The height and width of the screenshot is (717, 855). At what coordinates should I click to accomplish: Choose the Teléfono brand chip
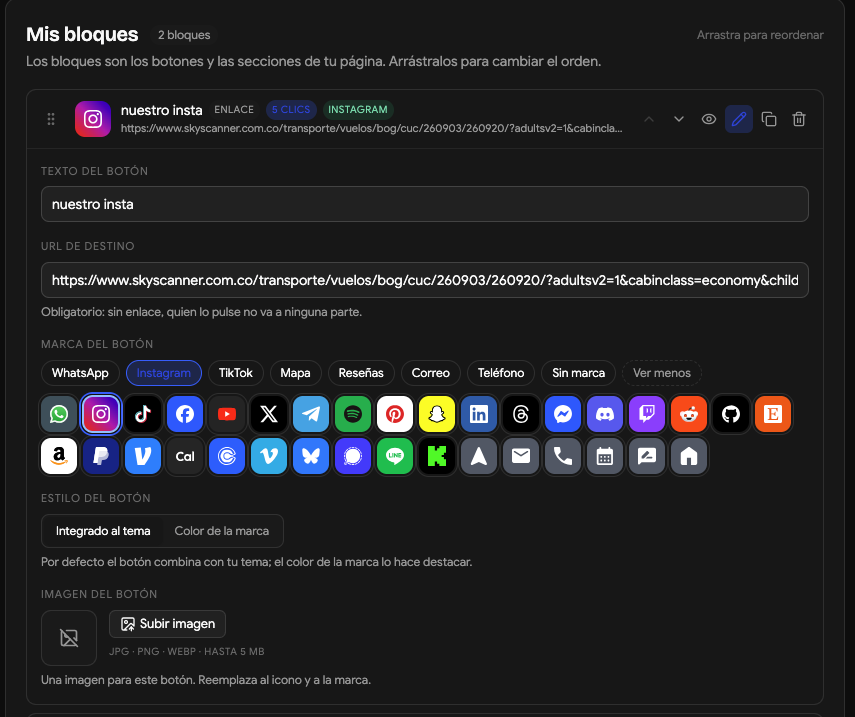pyautogui.click(x=501, y=373)
